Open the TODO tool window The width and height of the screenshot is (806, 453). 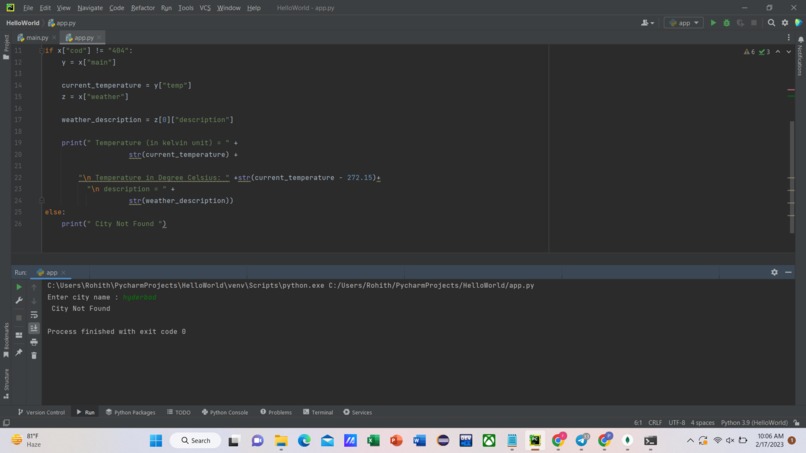179,412
